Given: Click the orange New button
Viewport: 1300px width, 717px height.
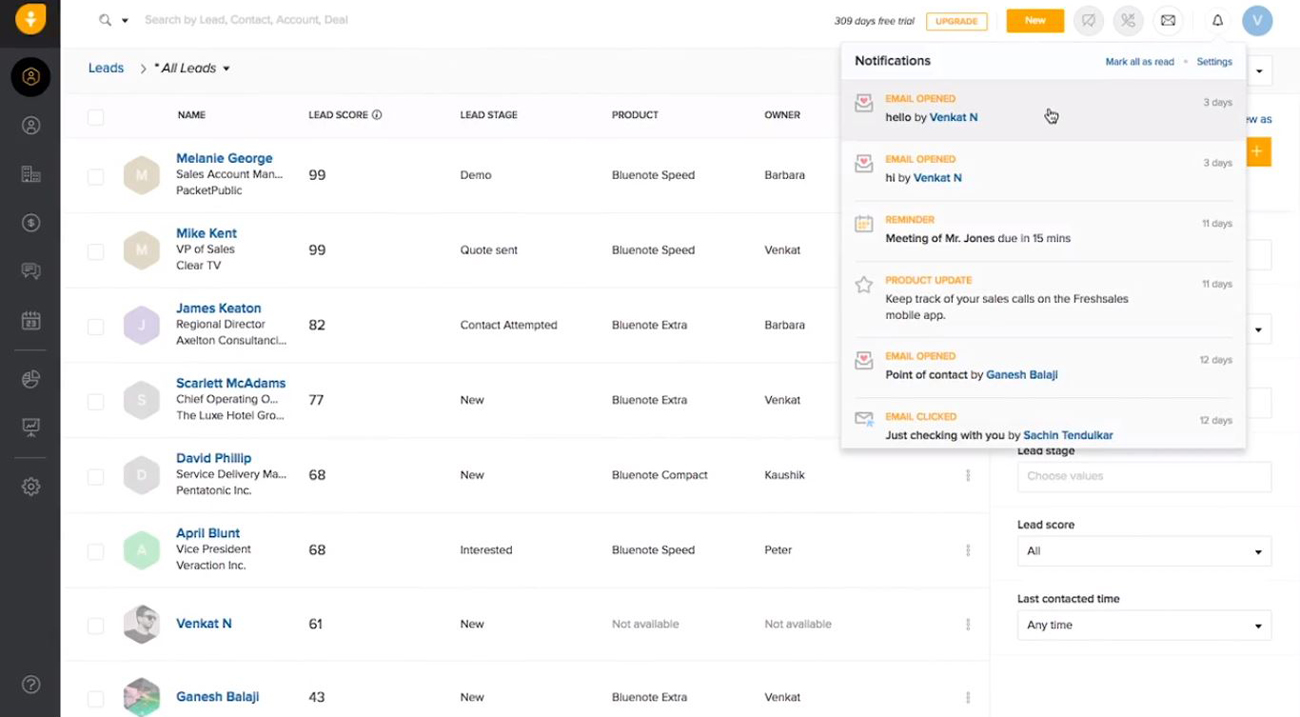Looking at the screenshot, I should [x=1035, y=20].
